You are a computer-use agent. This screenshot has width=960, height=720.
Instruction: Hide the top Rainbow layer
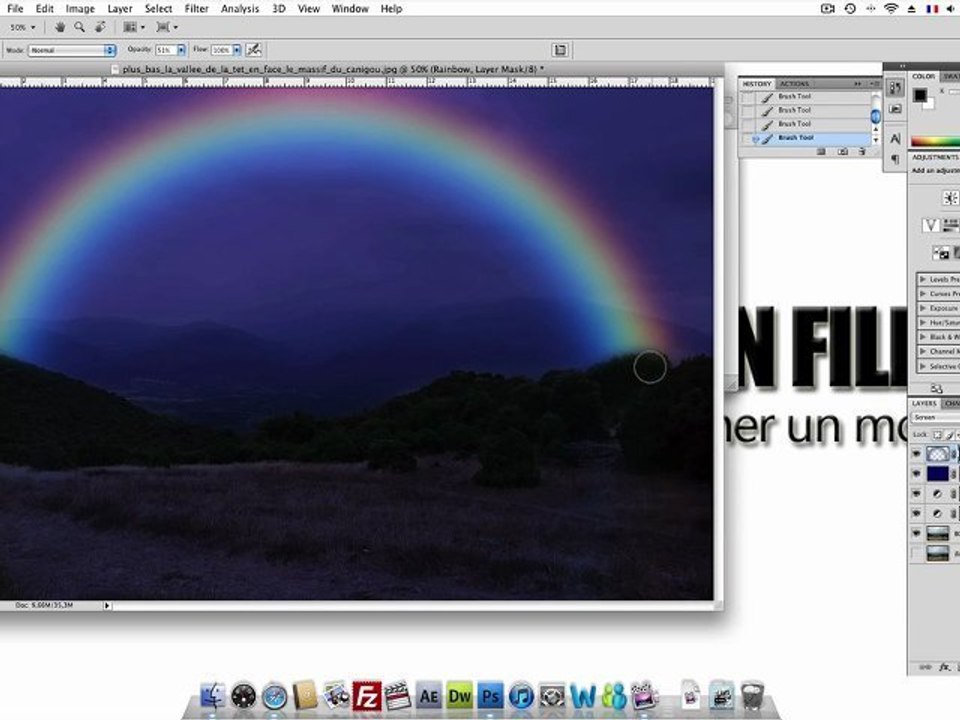click(x=917, y=454)
